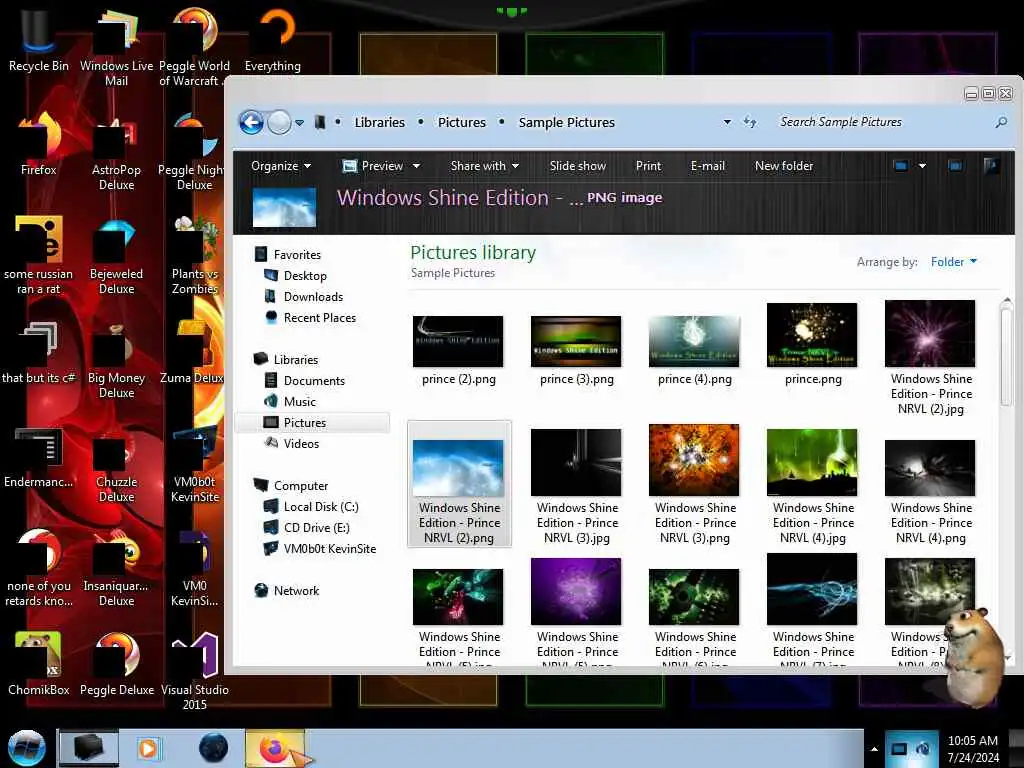Open Arrange by Folder dropdown
Viewport: 1024px width, 768px height.
[953, 262]
